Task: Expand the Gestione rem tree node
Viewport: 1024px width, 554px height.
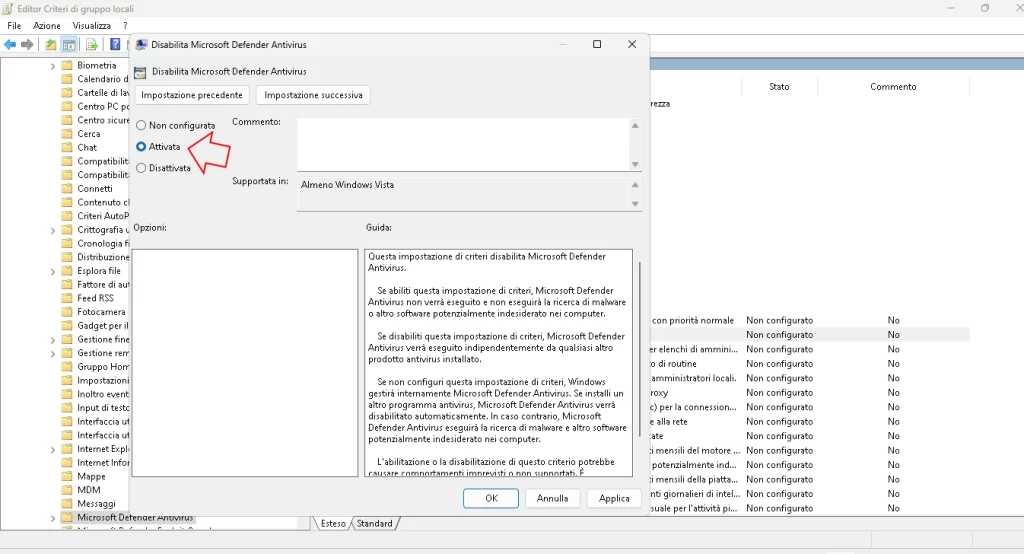Action: pos(53,354)
